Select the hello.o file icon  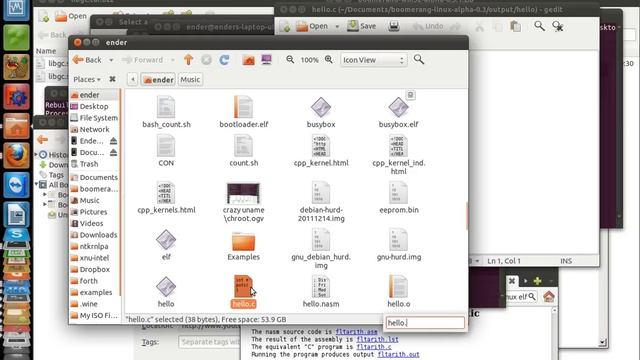pos(398,287)
